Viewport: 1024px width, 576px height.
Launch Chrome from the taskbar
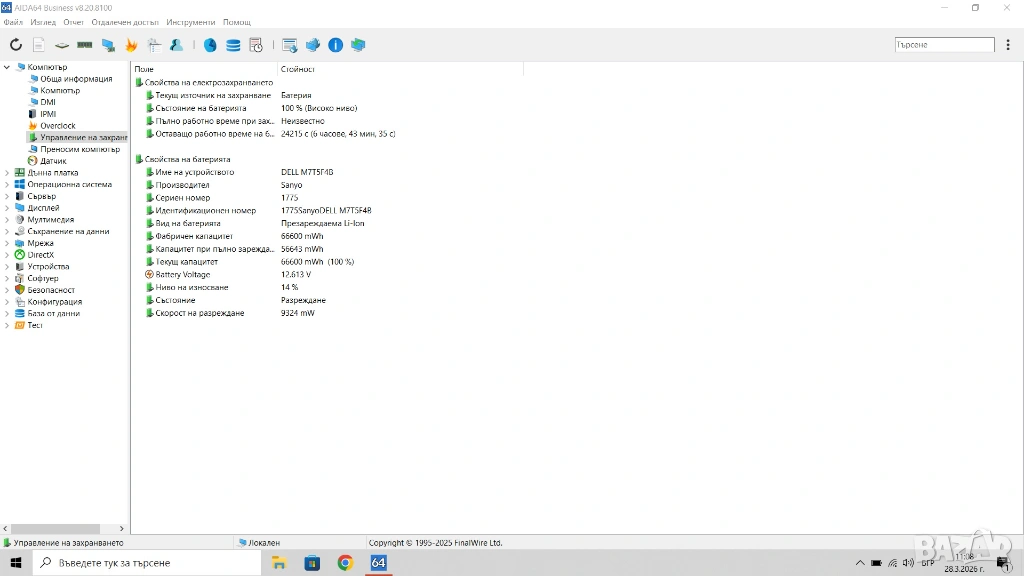[x=345, y=563]
